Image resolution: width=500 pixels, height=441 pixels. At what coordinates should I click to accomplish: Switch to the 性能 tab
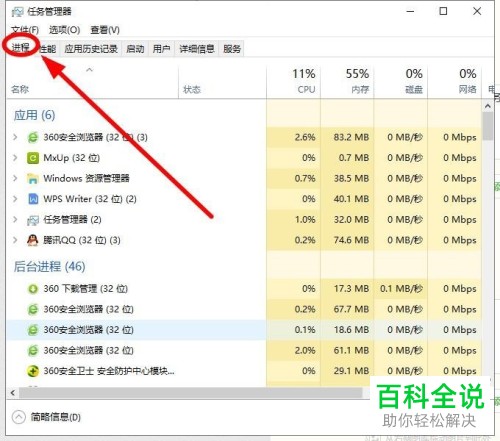click(x=48, y=49)
